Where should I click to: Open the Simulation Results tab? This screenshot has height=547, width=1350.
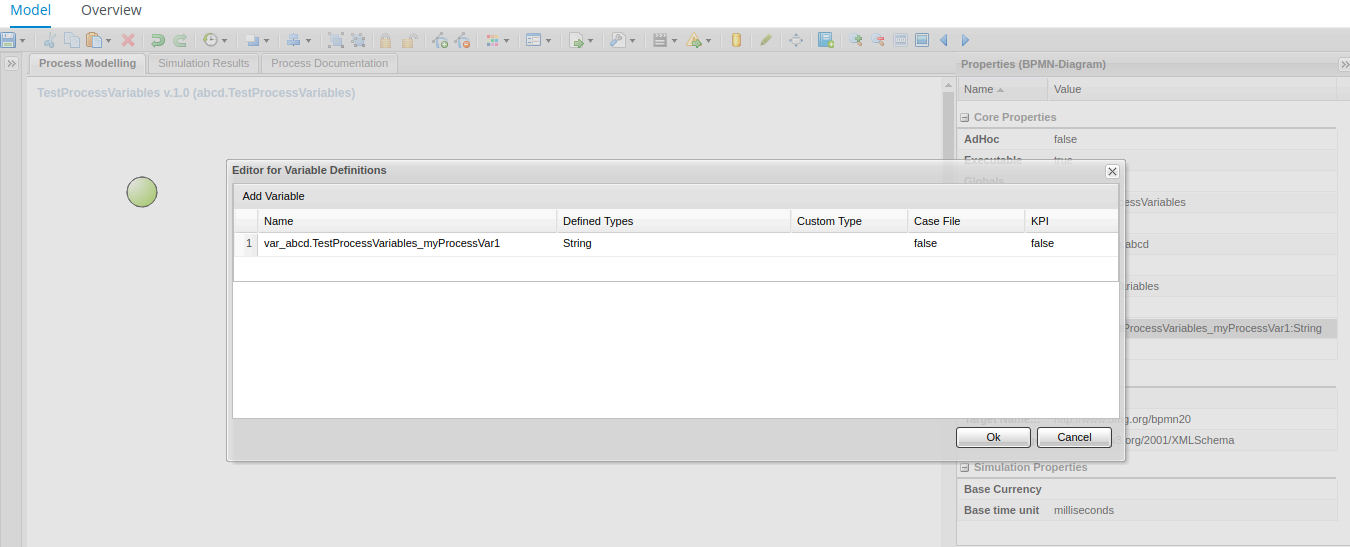click(204, 63)
